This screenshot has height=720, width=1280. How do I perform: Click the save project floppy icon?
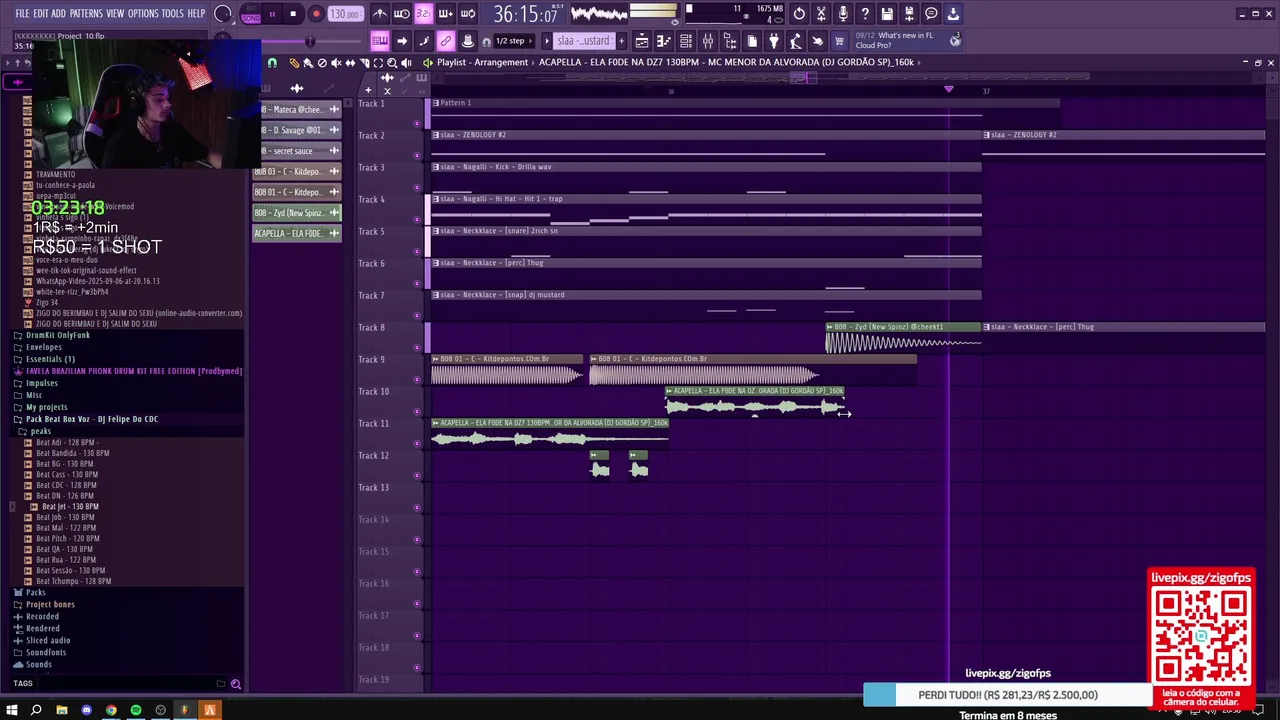point(887,14)
